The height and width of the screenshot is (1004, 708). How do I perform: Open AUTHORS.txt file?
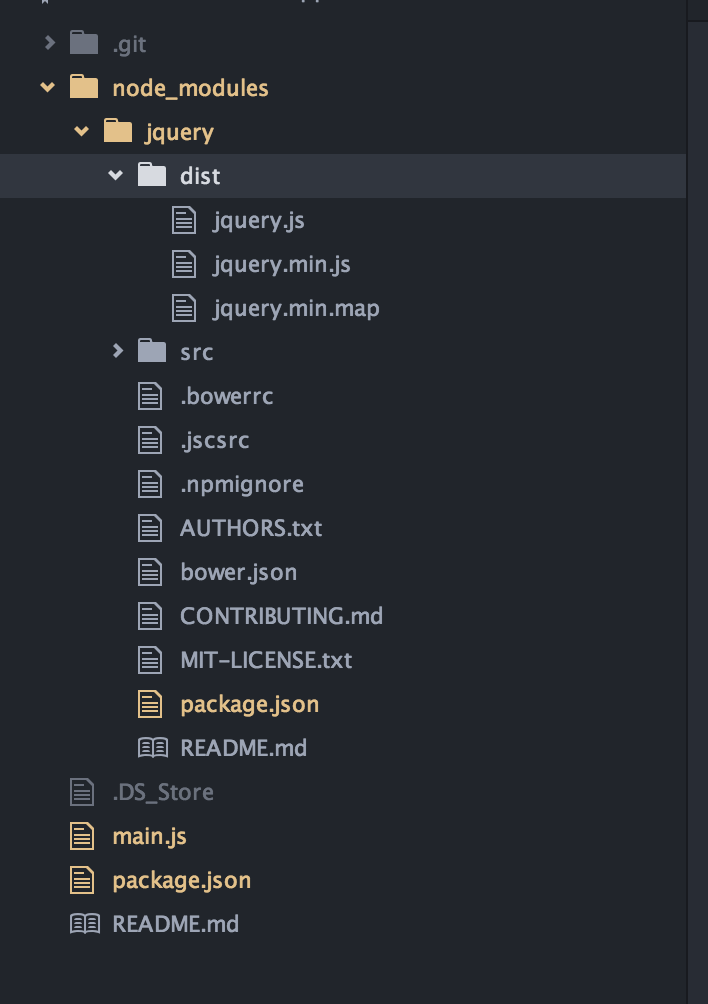pos(251,528)
